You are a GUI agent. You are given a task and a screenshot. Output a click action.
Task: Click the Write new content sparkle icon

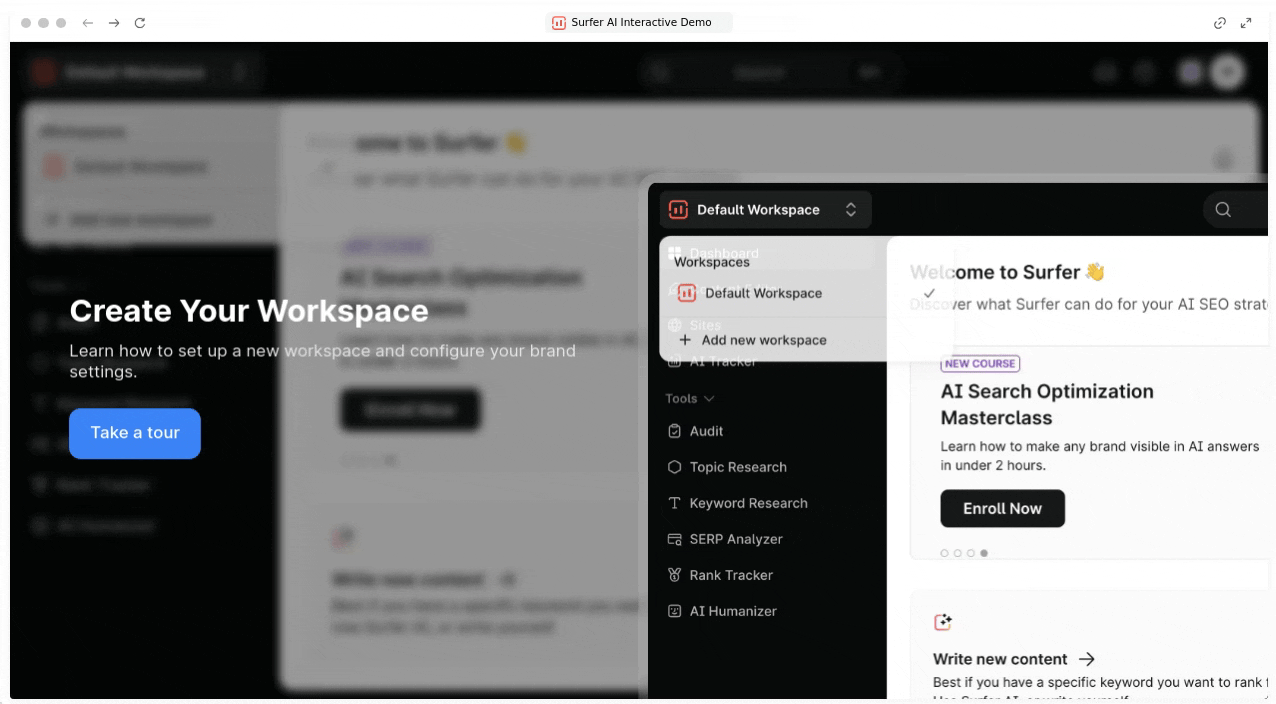click(x=943, y=622)
